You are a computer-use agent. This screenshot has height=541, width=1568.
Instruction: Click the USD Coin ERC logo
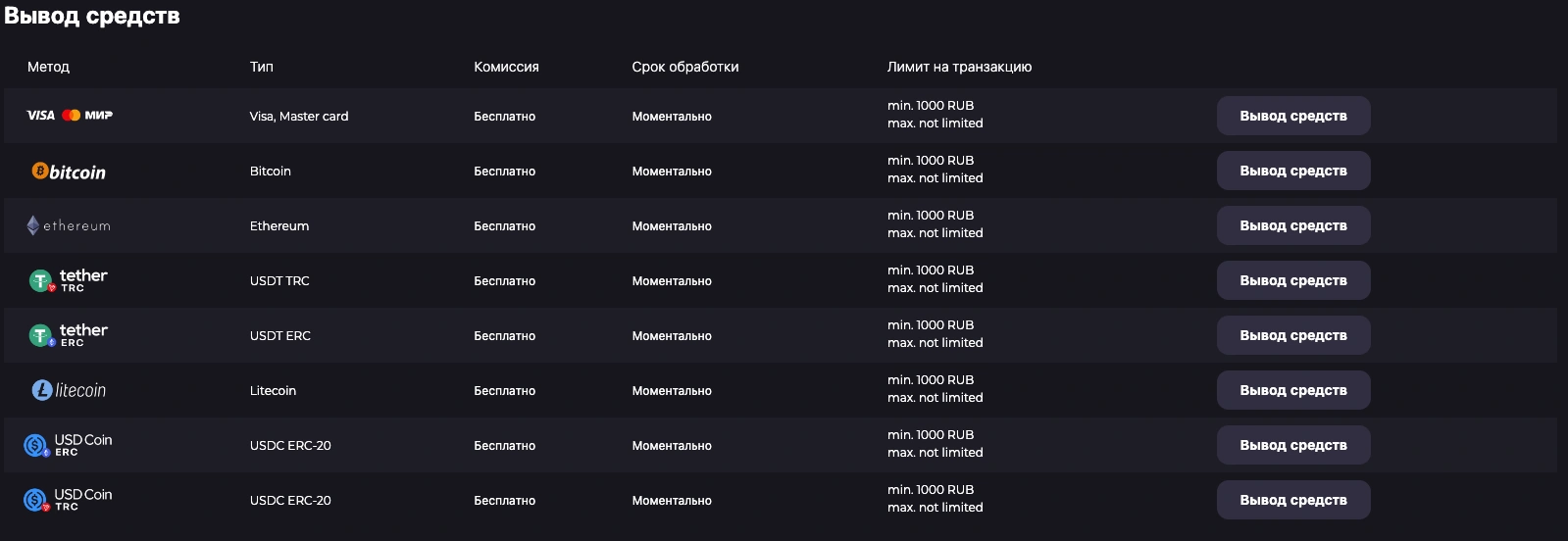click(69, 446)
